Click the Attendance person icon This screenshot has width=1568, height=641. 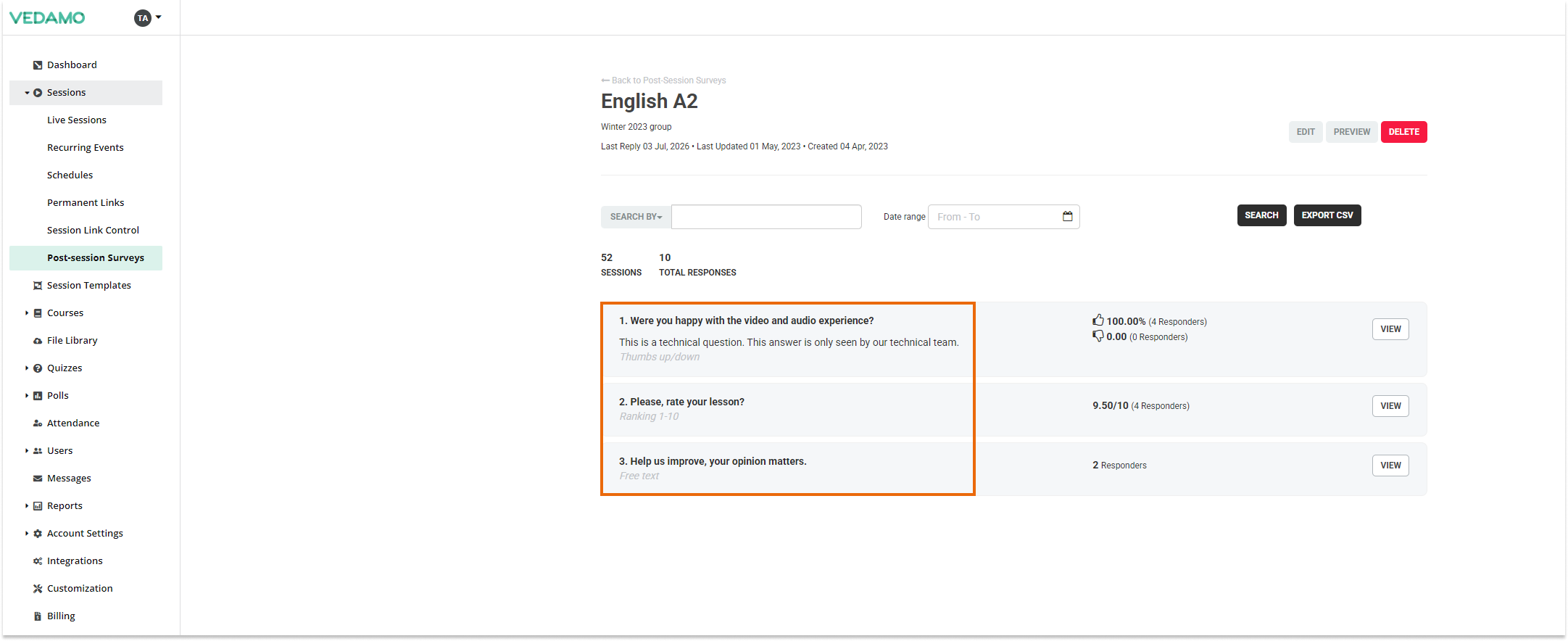[x=38, y=423]
